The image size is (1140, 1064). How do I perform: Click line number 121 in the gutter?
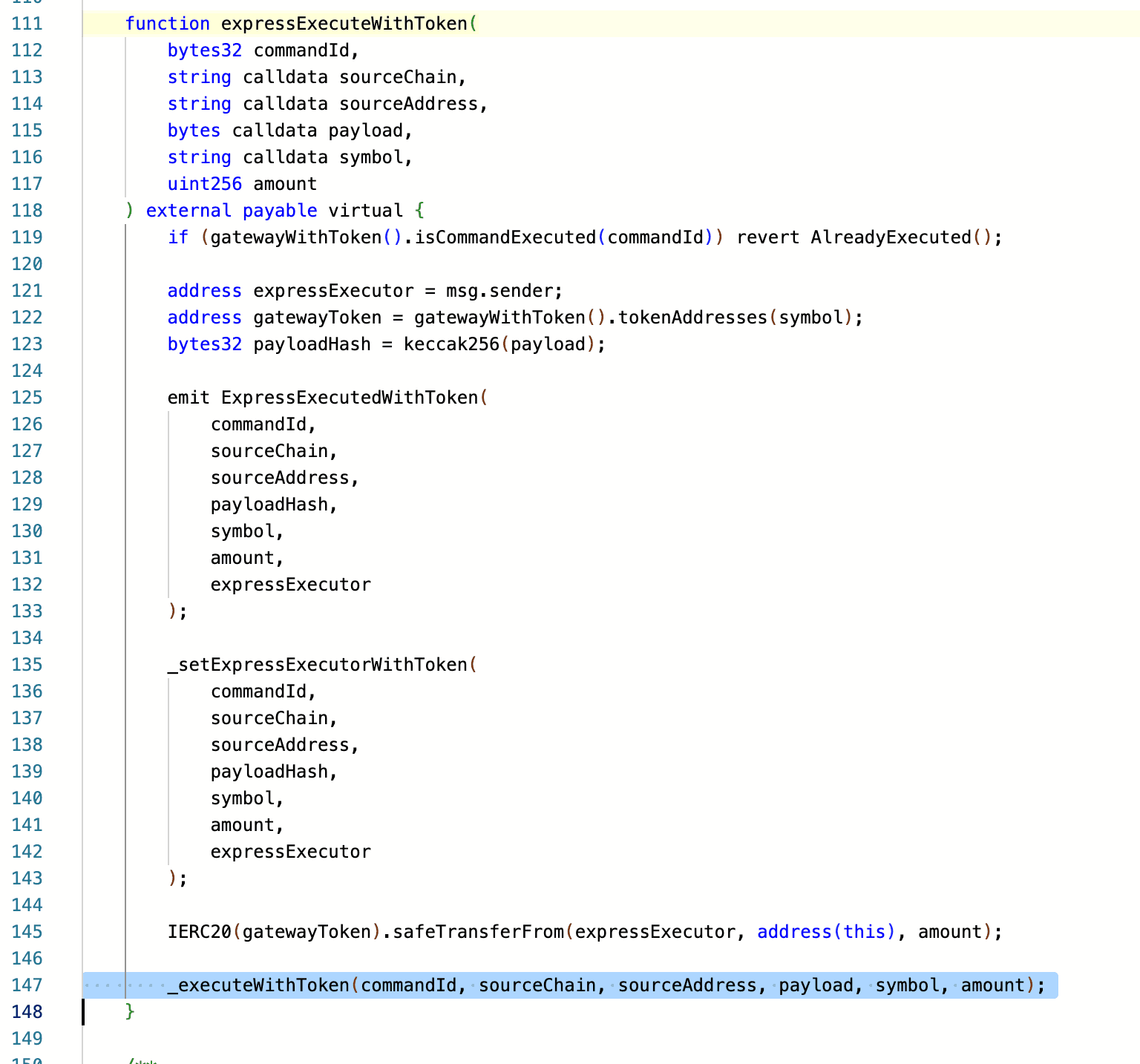pyautogui.click(x=27, y=291)
